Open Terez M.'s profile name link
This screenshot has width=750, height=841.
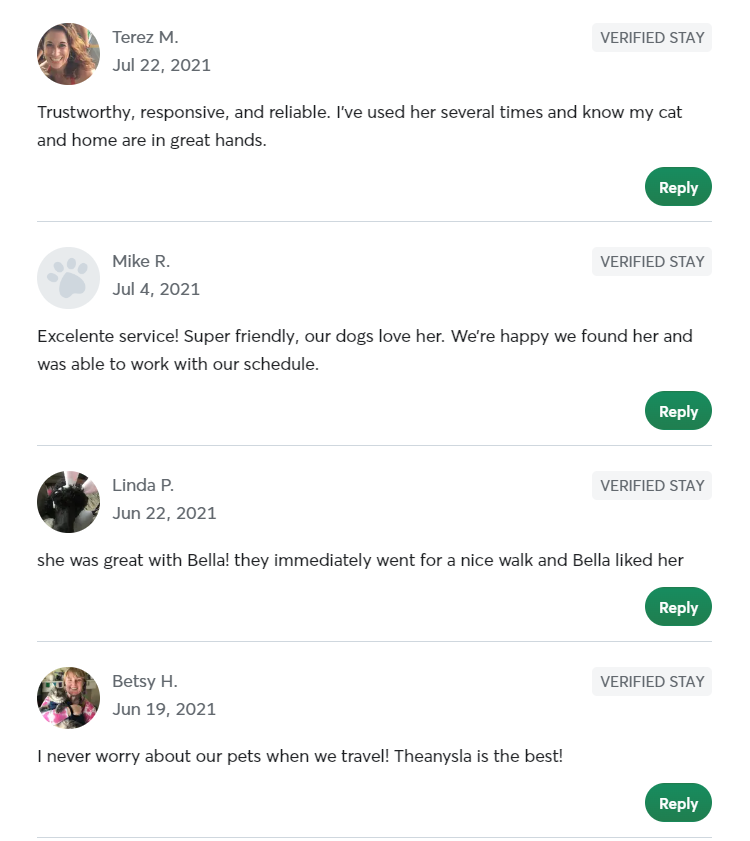pos(146,36)
